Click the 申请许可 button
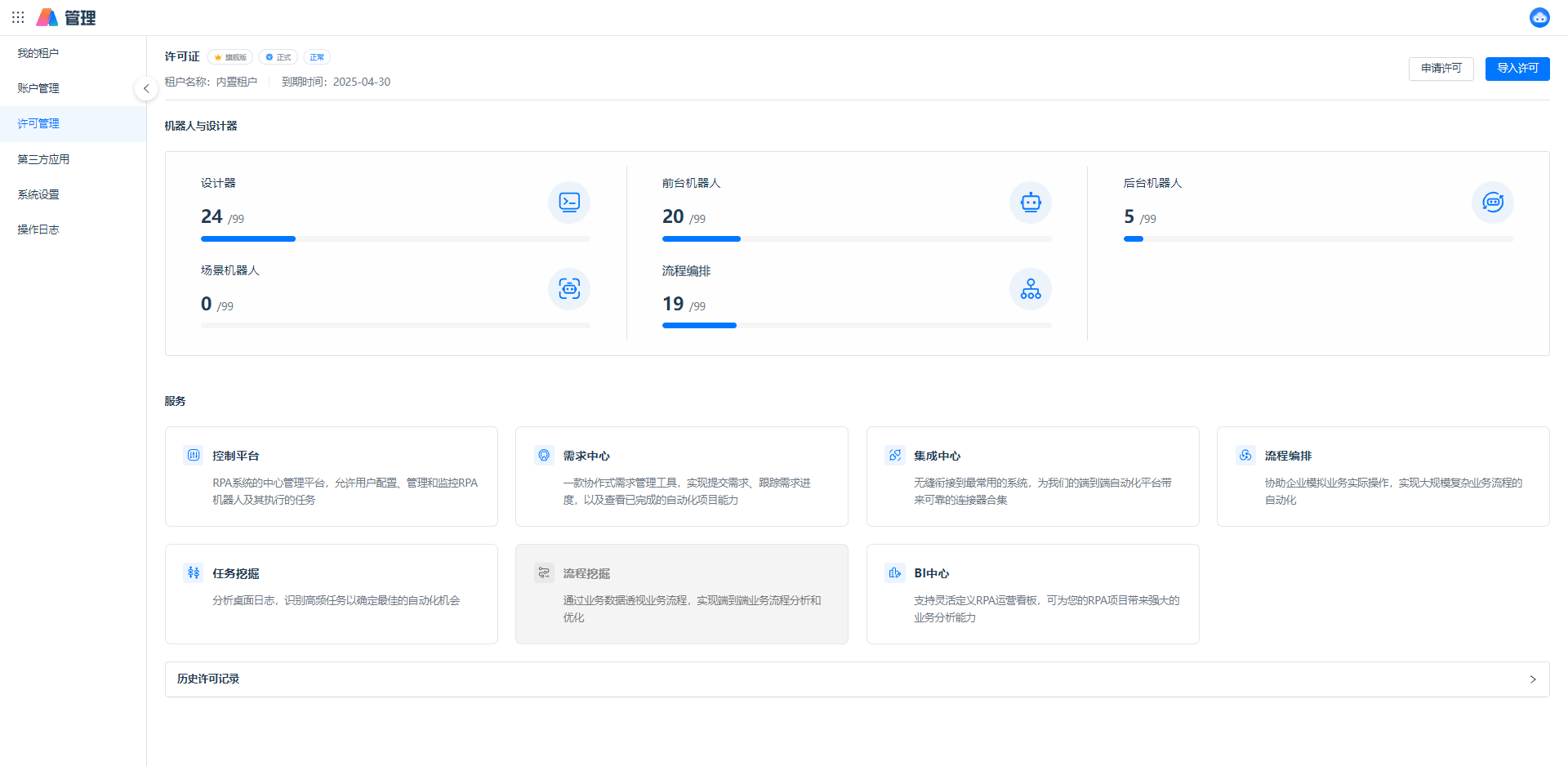 [x=1441, y=69]
